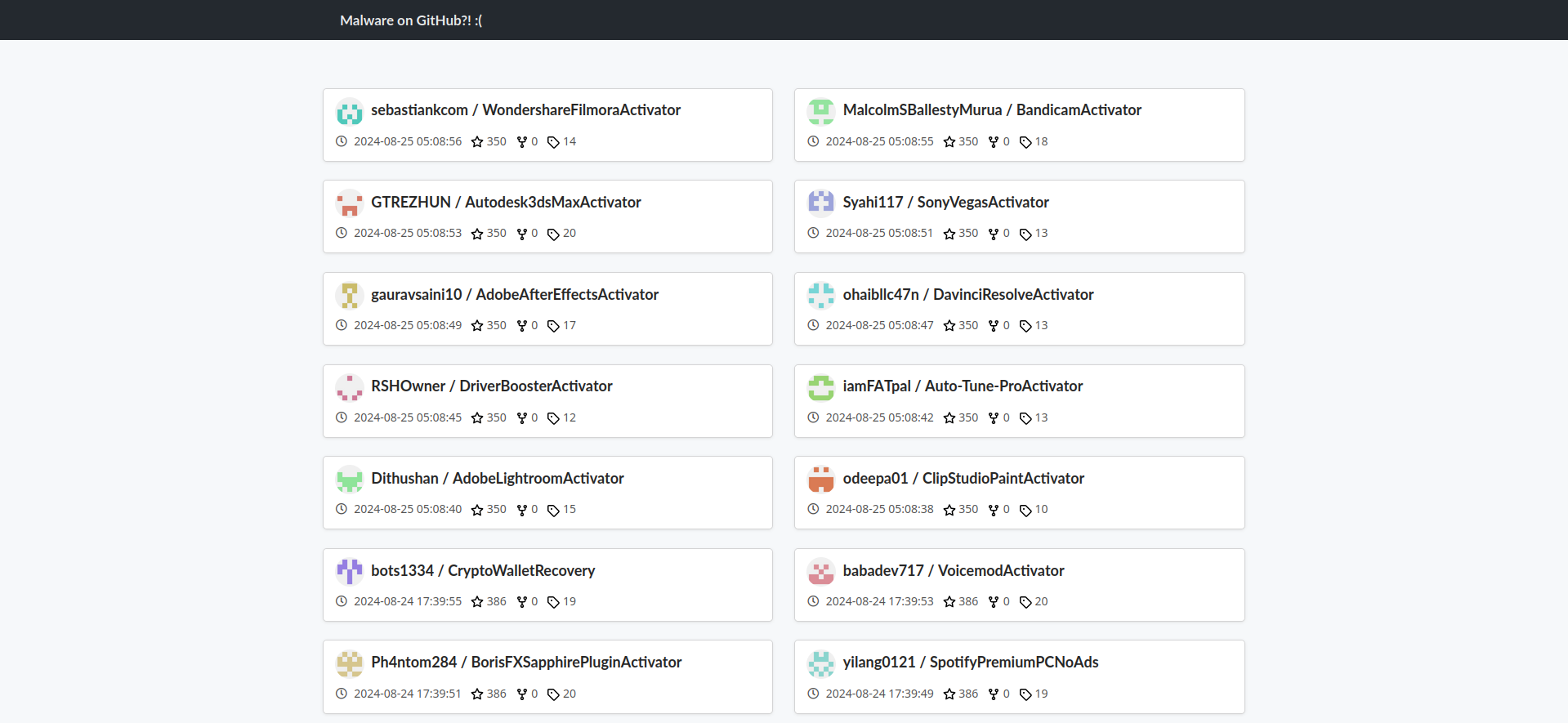Click the MalcolmSBallestyMurua avatar icon

point(821,111)
